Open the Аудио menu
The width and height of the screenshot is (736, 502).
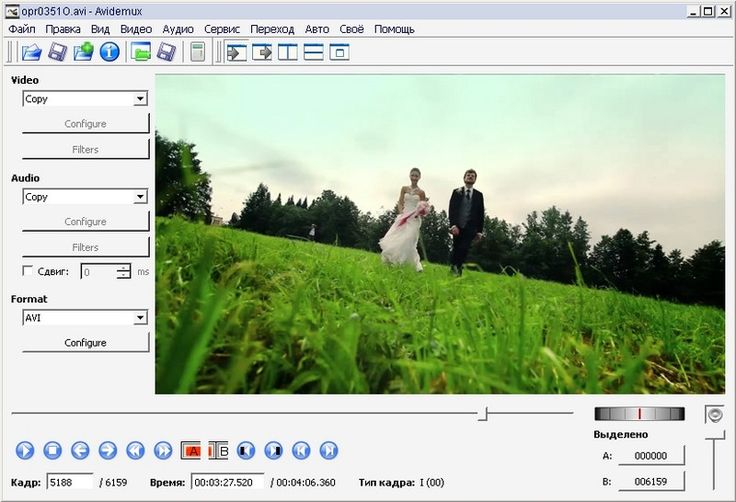click(x=178, y=29)
